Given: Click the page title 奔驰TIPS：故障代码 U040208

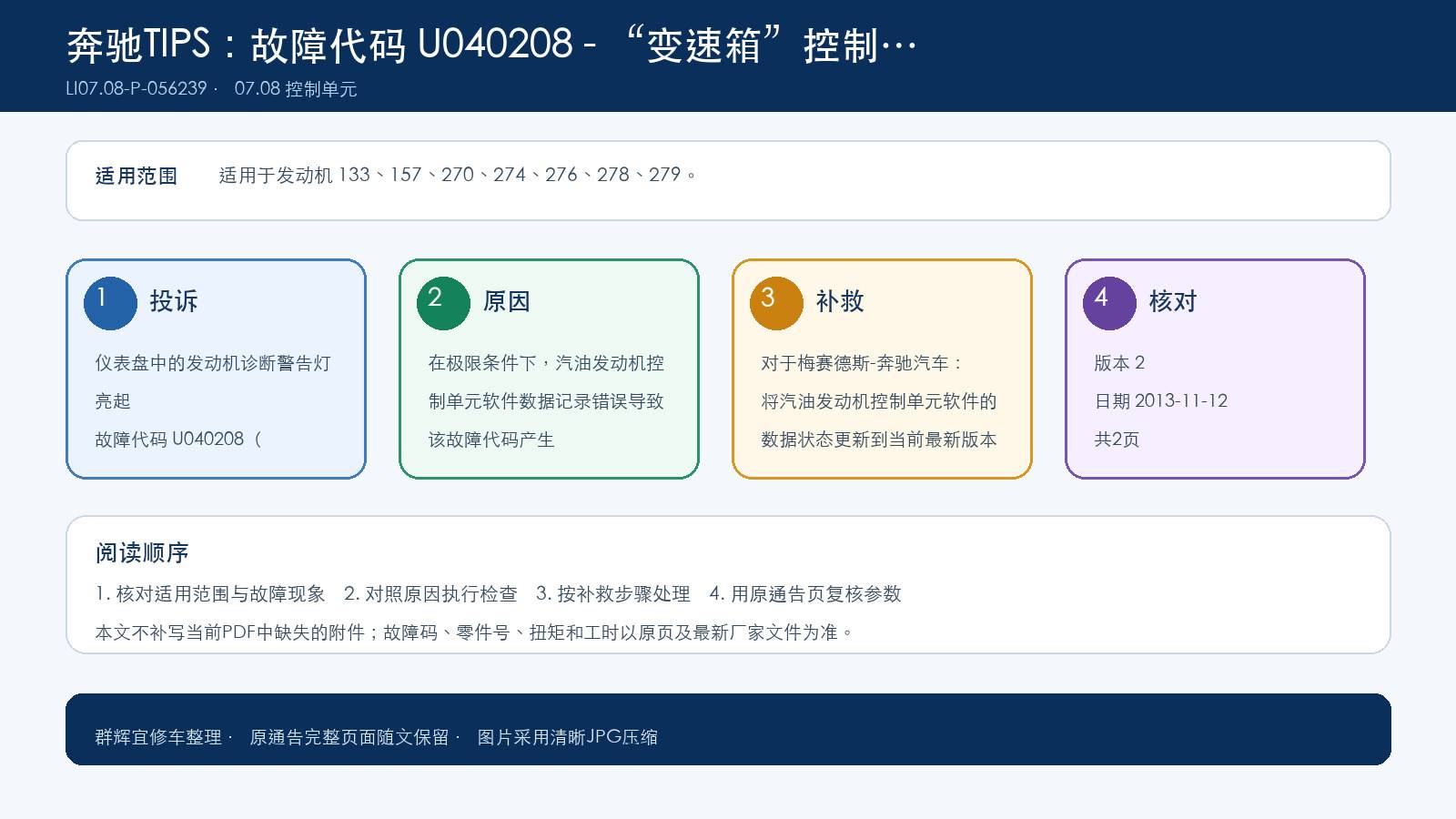Looking at the screenshot, I should [x=320, y=45].
